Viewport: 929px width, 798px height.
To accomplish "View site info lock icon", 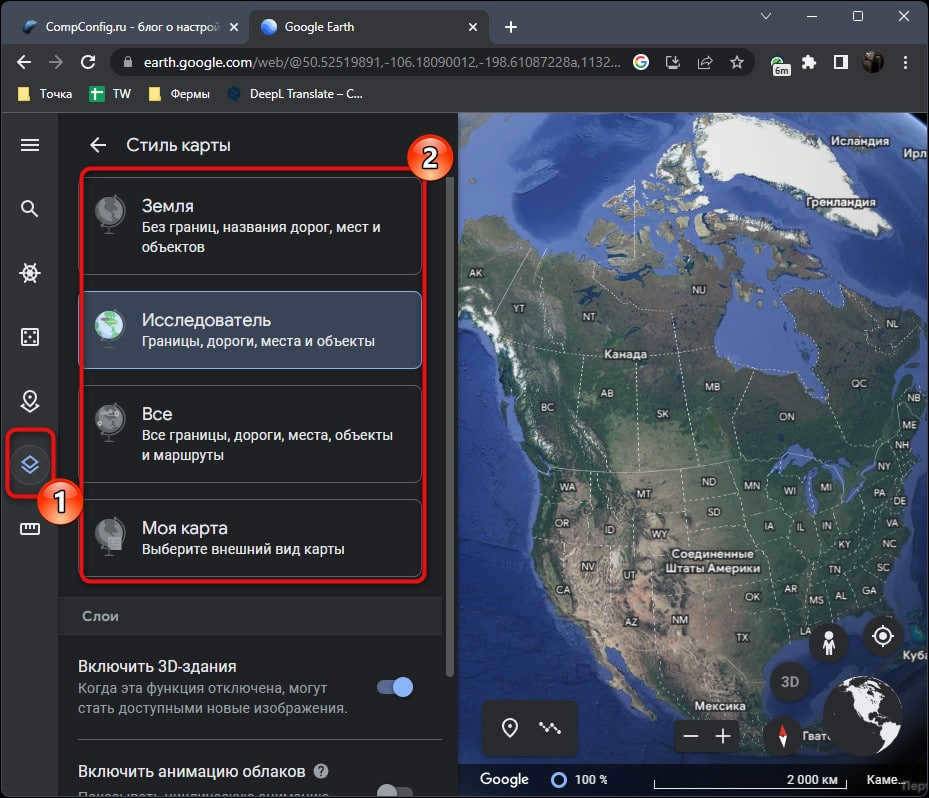I will coord(127,62).
